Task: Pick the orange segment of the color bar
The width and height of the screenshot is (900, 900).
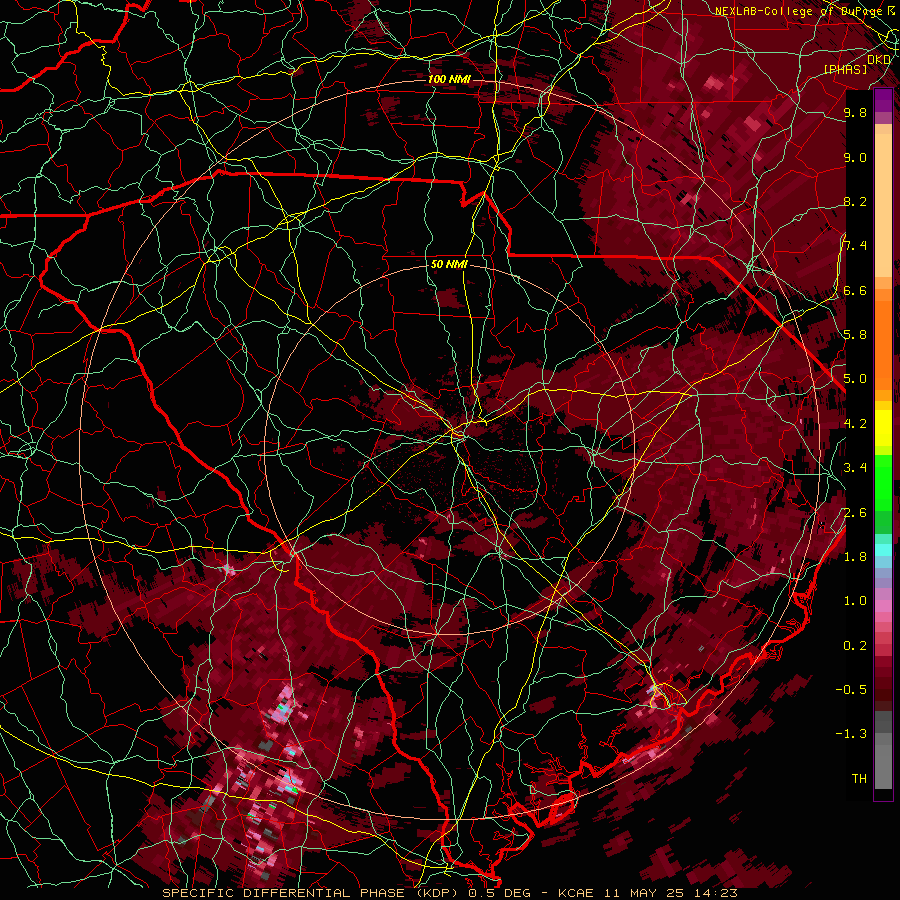Action: (x=883, y=344)
